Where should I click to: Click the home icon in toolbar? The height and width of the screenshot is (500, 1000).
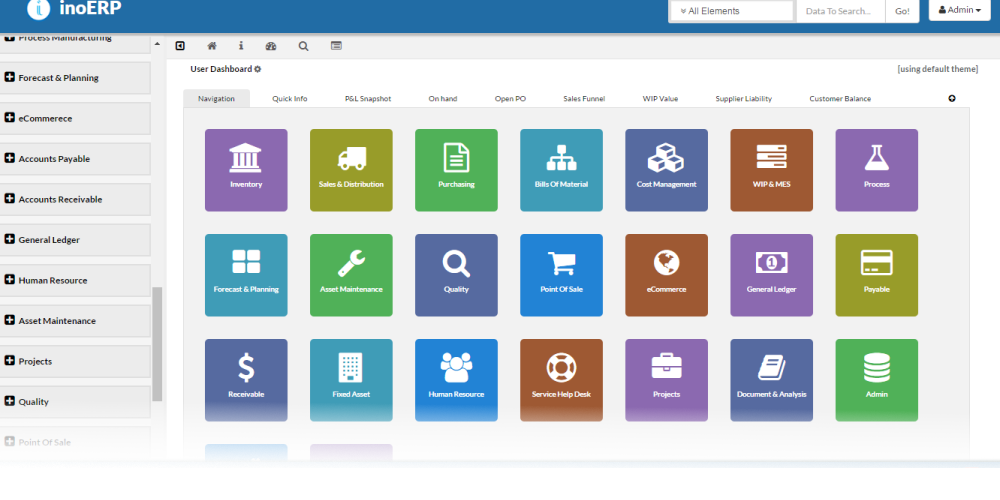(212, 46)
